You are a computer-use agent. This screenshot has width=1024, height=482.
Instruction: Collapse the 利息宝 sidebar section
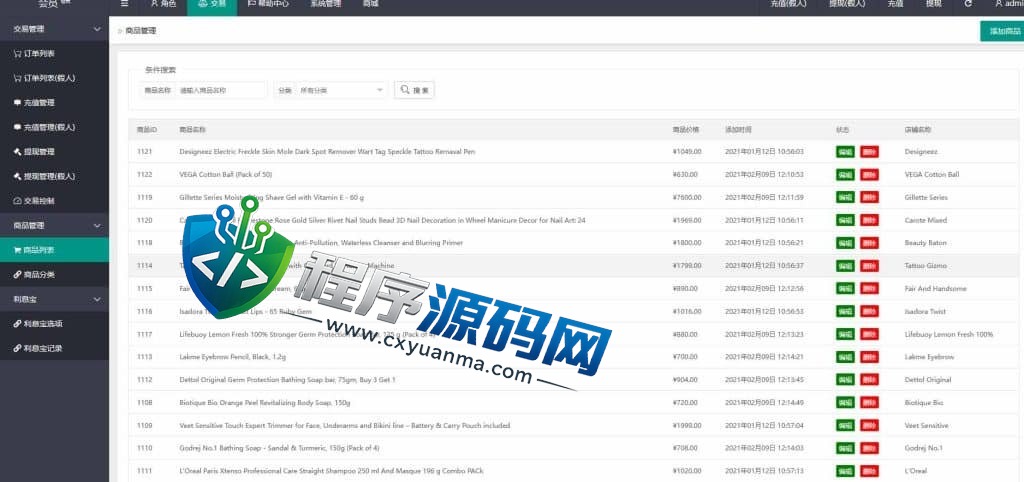pyautogui.click(x=54, y=300)
